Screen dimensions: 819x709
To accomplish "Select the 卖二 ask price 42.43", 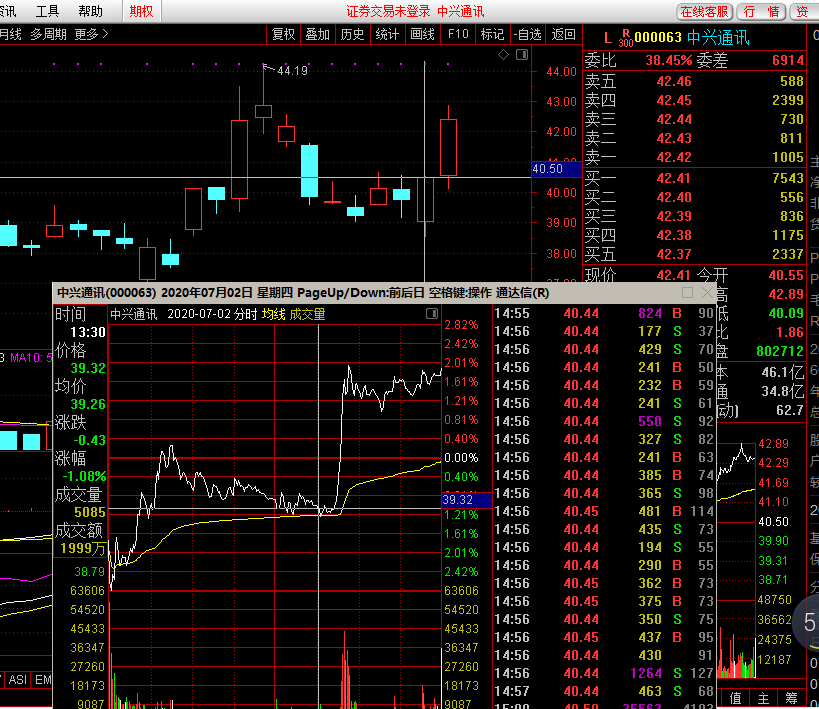I will [674, 138].
